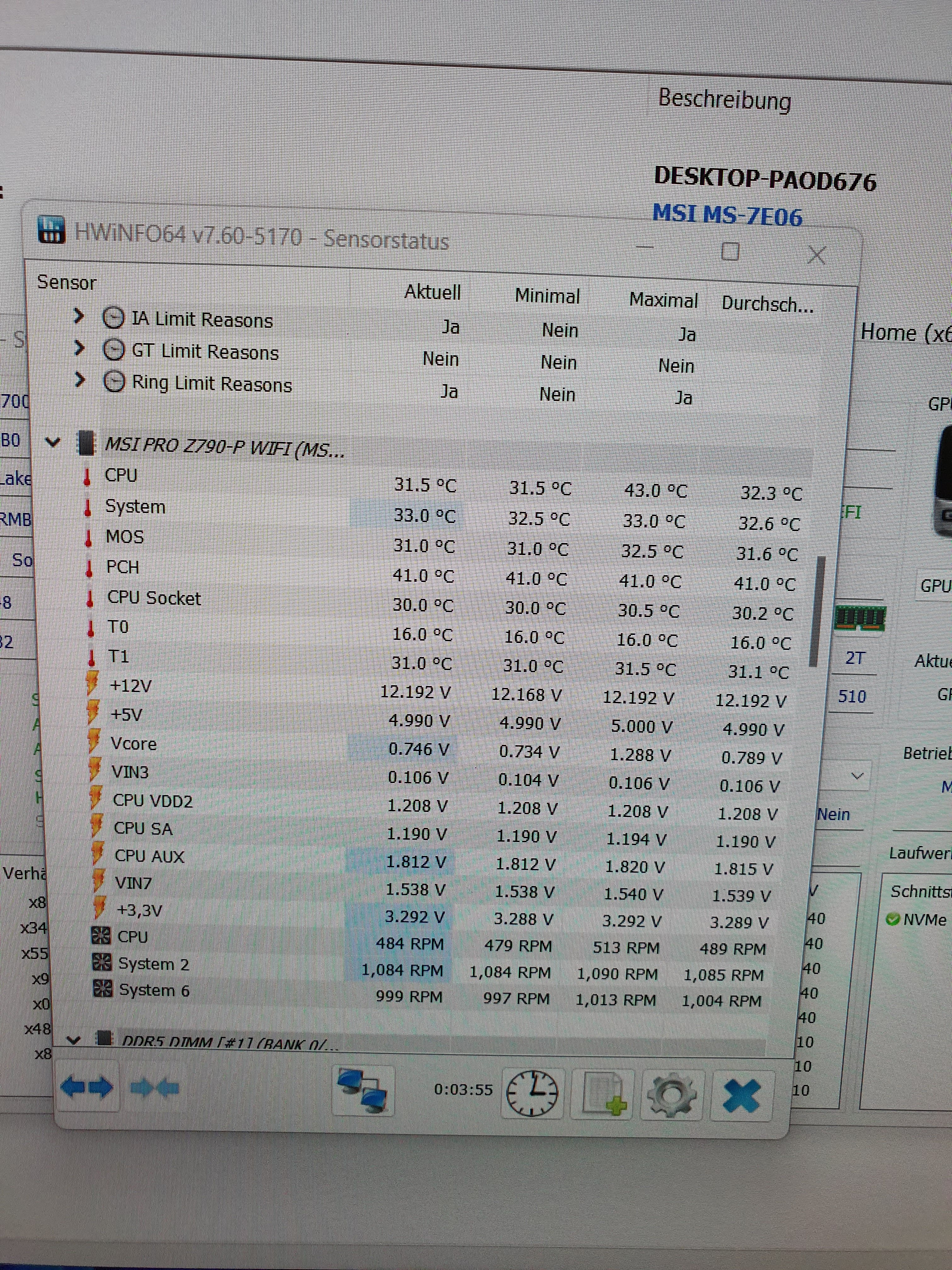Click the blue X close sensors icon
Viewport: 952px width, 1270px height.
[x=741, y=1097]
